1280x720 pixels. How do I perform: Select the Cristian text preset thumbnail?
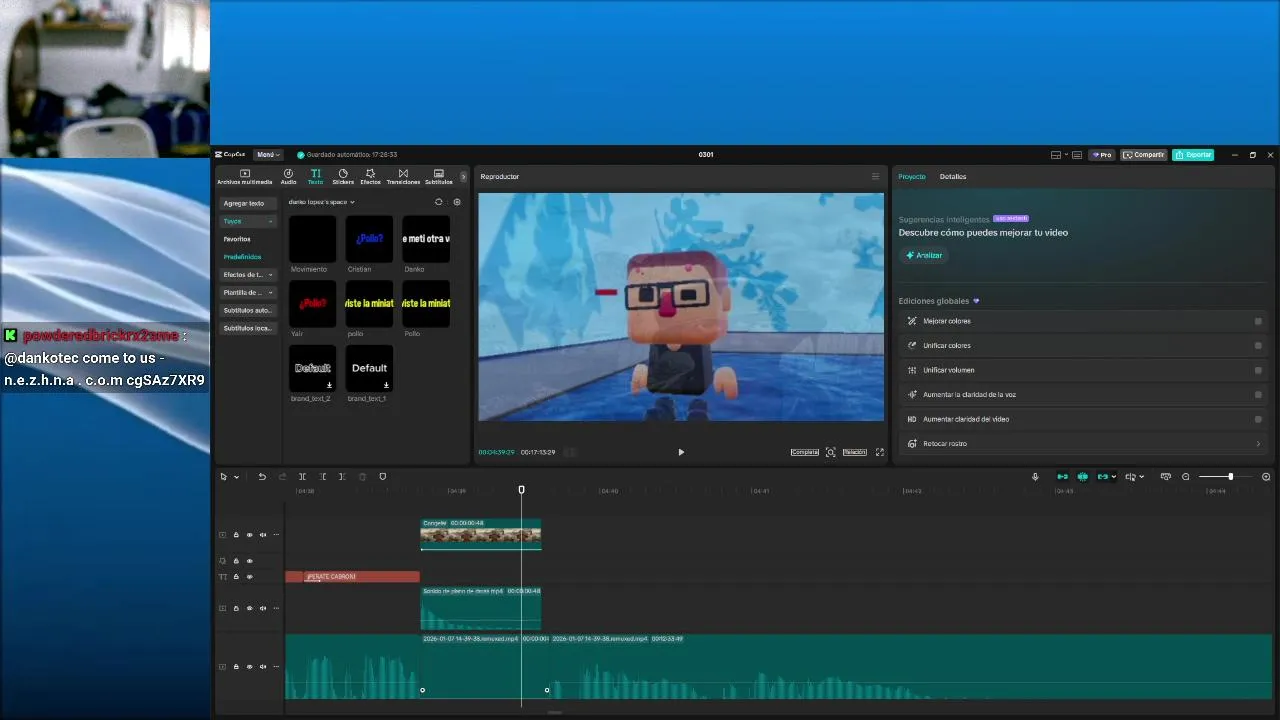click(x=369, y=239)
